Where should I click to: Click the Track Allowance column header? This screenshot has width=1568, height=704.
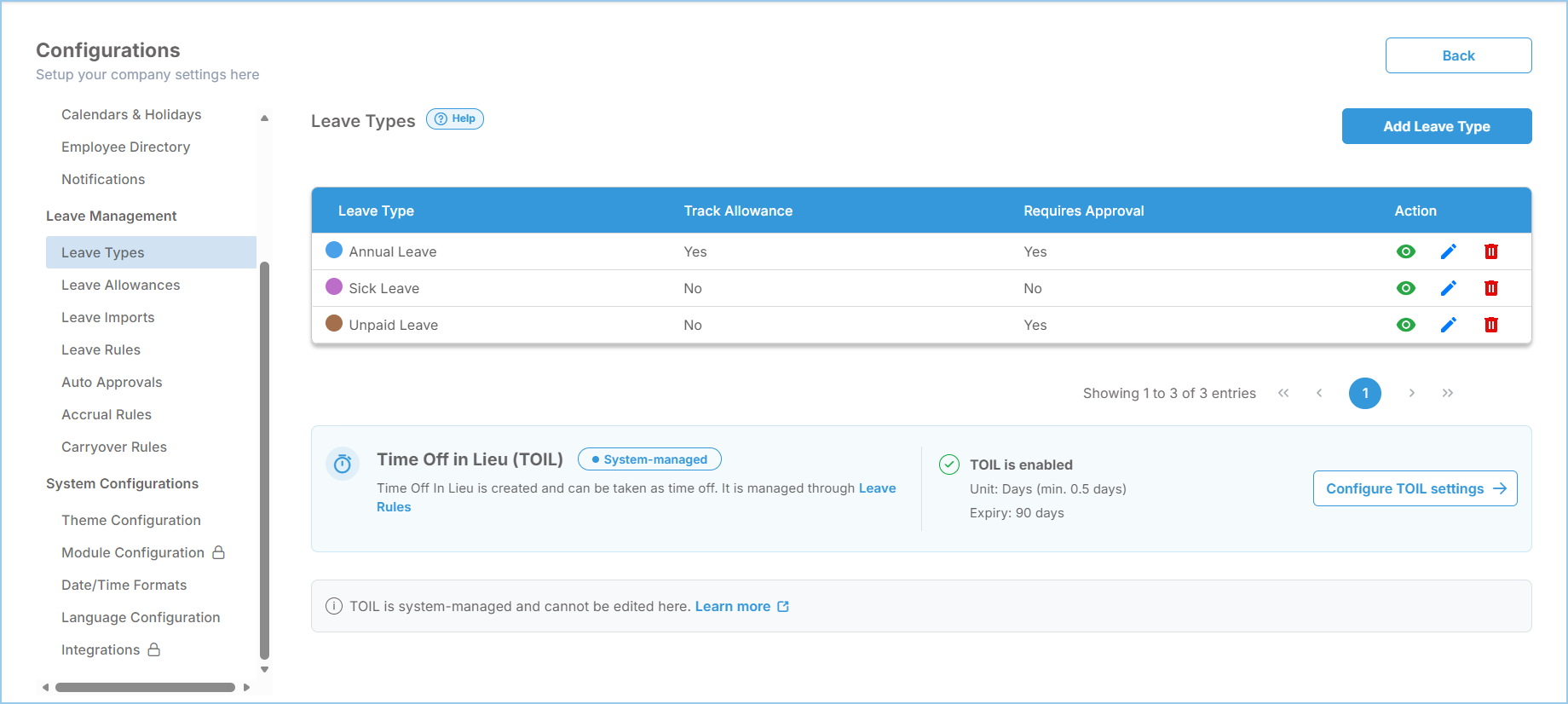[x=738, y=211]
